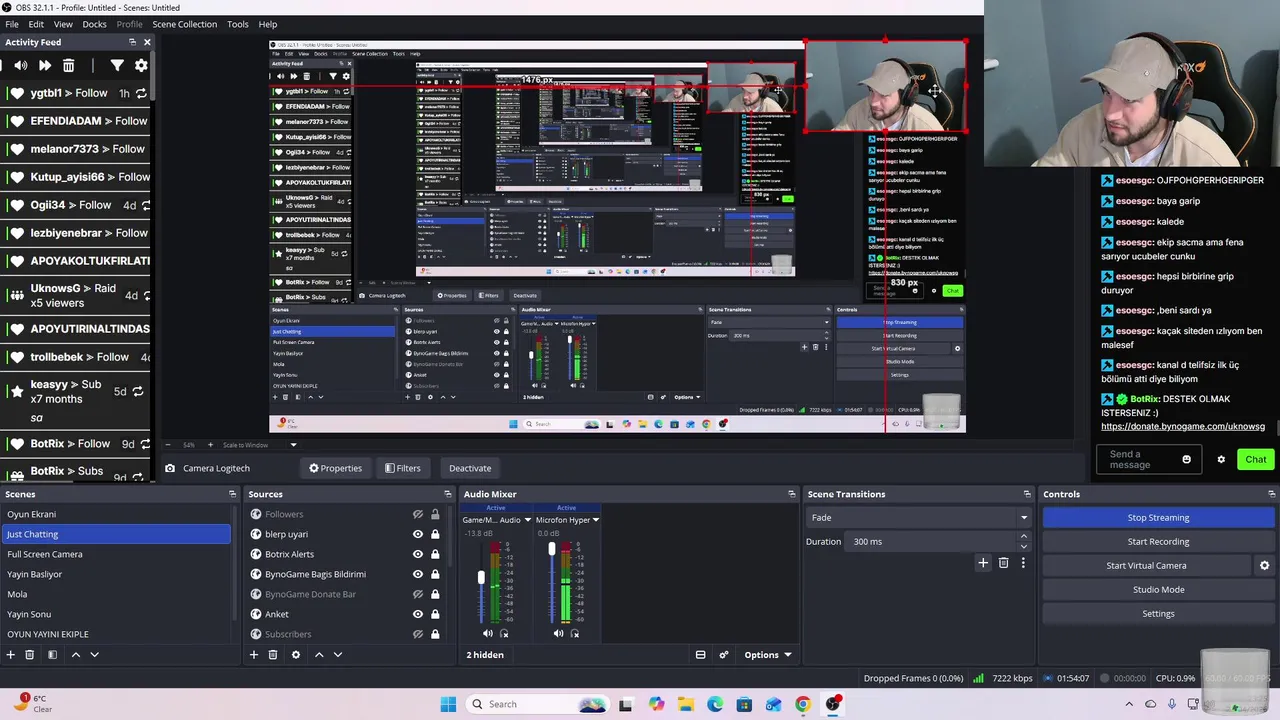
Task: Open the BynoGame donate link in chat
Action: tap(1183, 426)
